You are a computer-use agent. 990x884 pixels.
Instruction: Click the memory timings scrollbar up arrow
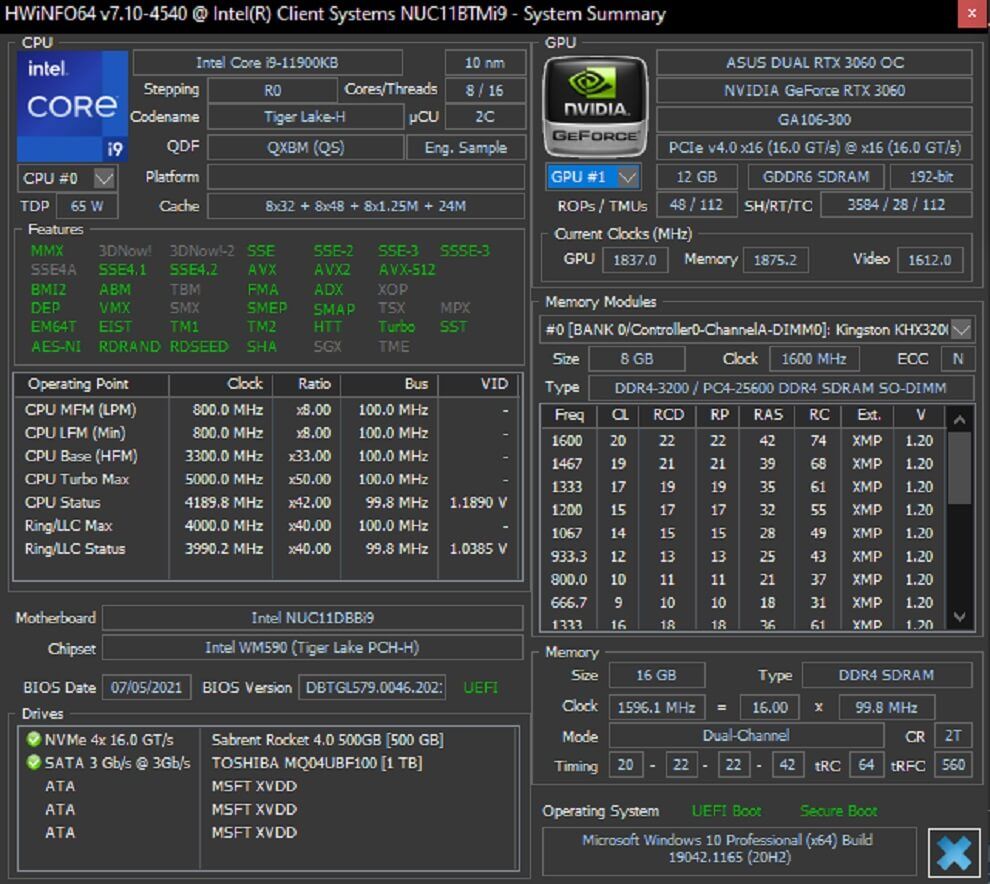pos(960,419)
